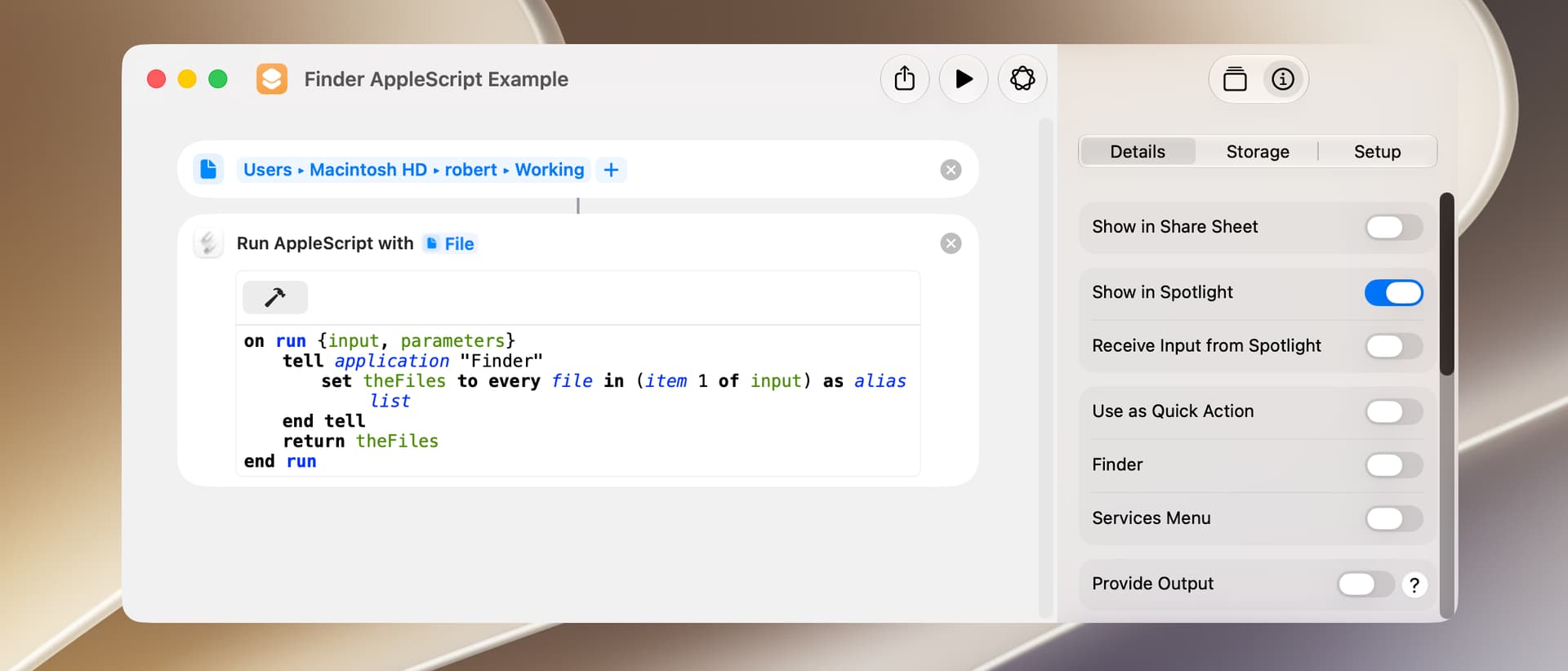Screen dimensions: 1568x671
Task: Run the shortcut with the play button
Action: coord(964,79)
